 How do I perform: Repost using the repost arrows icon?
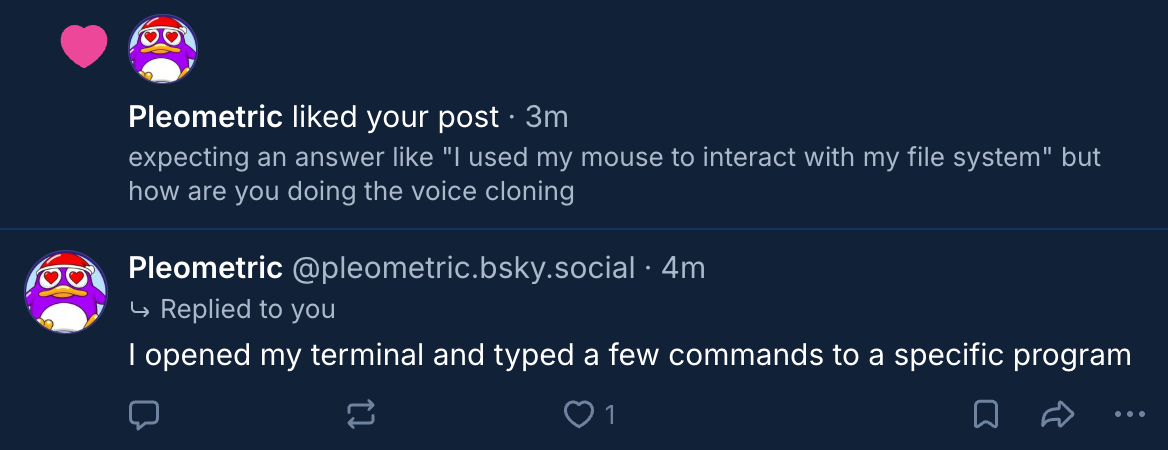tap(361, 414)
